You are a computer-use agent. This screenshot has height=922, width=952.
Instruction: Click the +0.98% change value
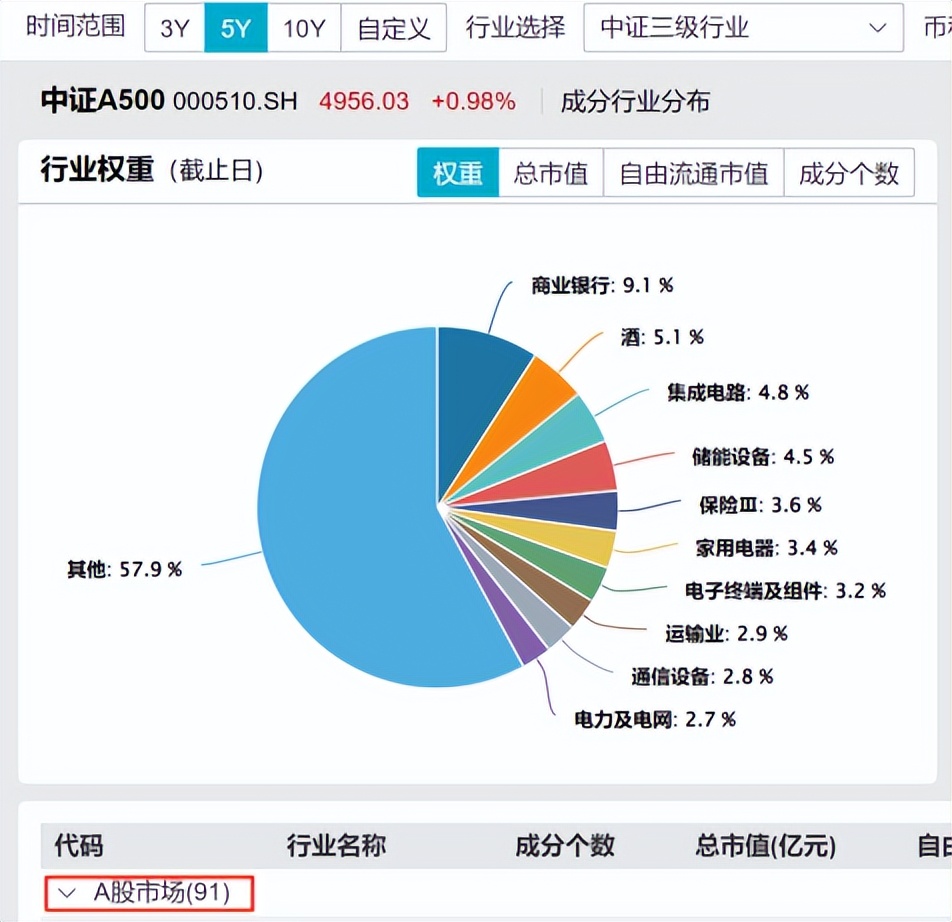[x=474, y=101]
